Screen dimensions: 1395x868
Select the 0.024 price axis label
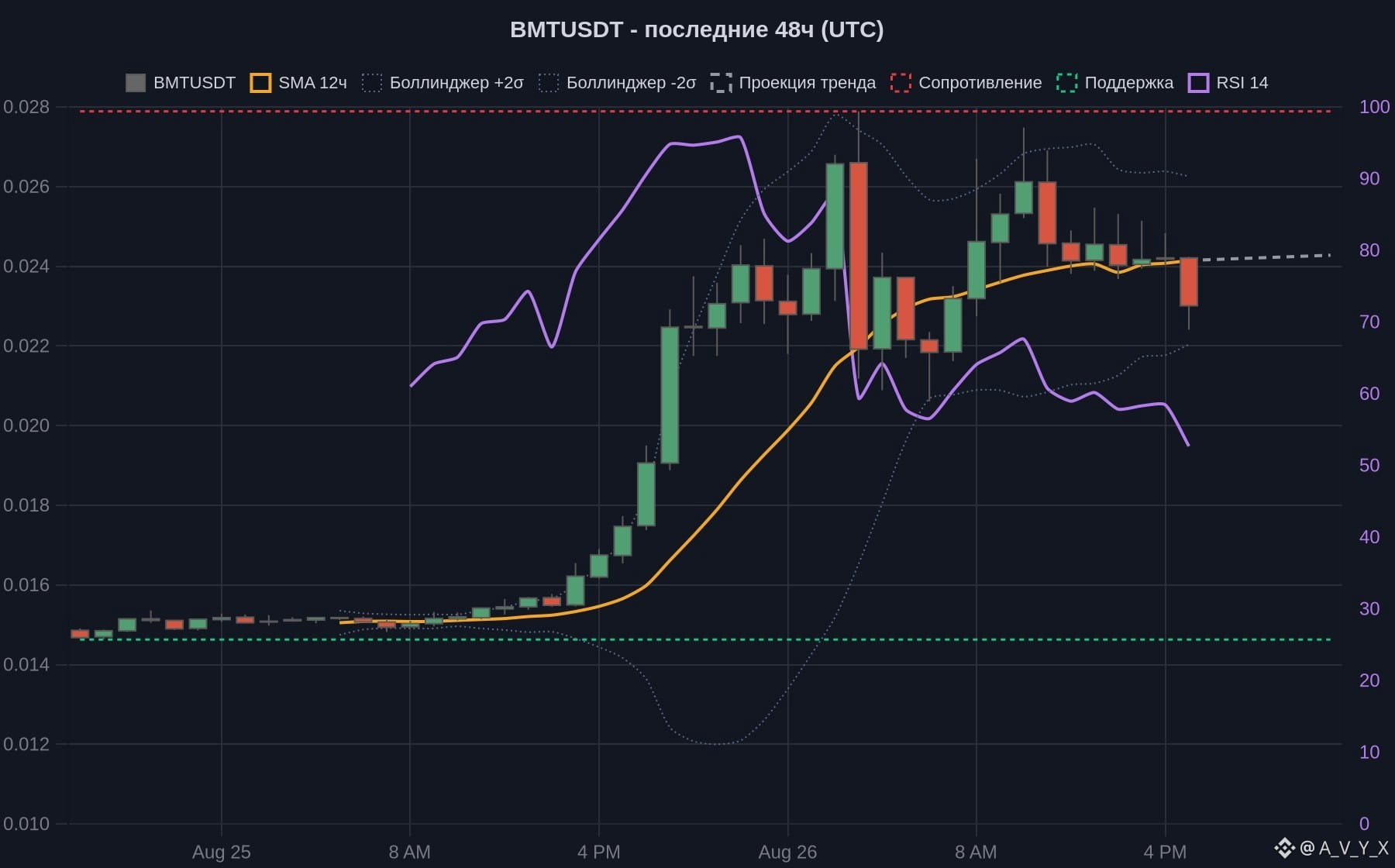[26, 267]
